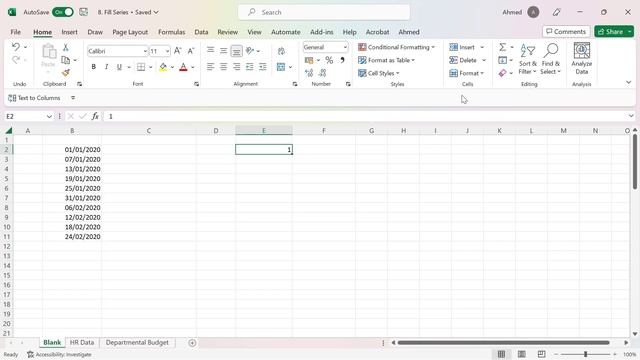Increase font size with larger A
The width and height of the screenshot is (640, 360).
[178, 51]
